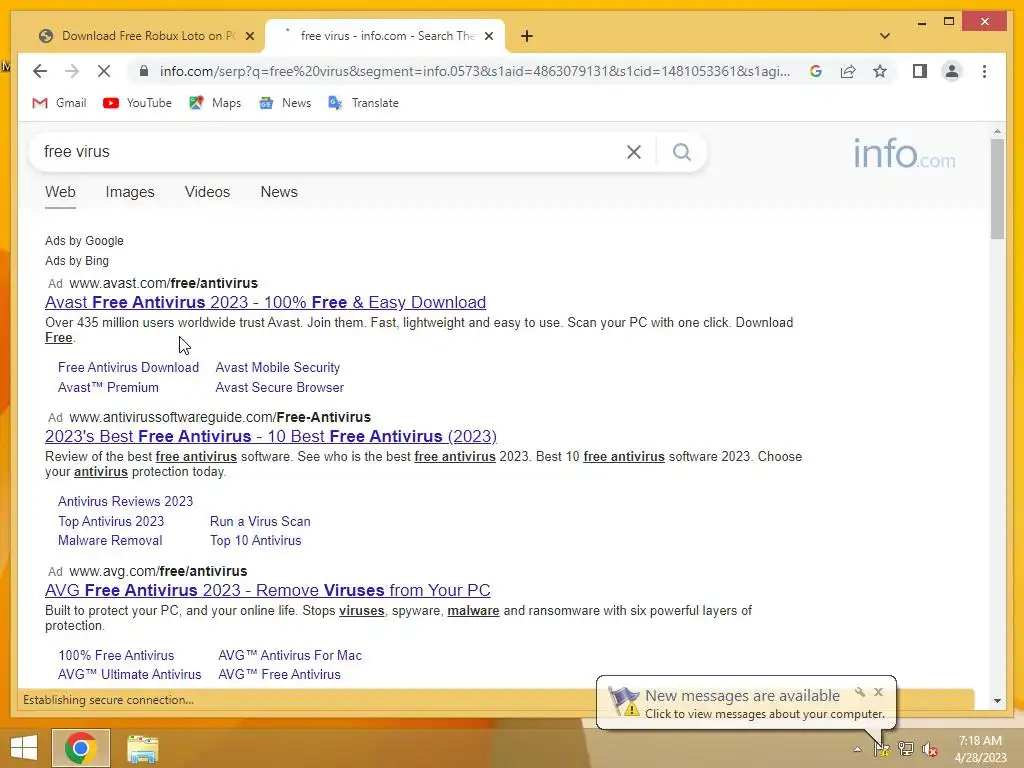1024x768 pixels.
Task: Open the Windows Start button
Action: pos(24,748)
